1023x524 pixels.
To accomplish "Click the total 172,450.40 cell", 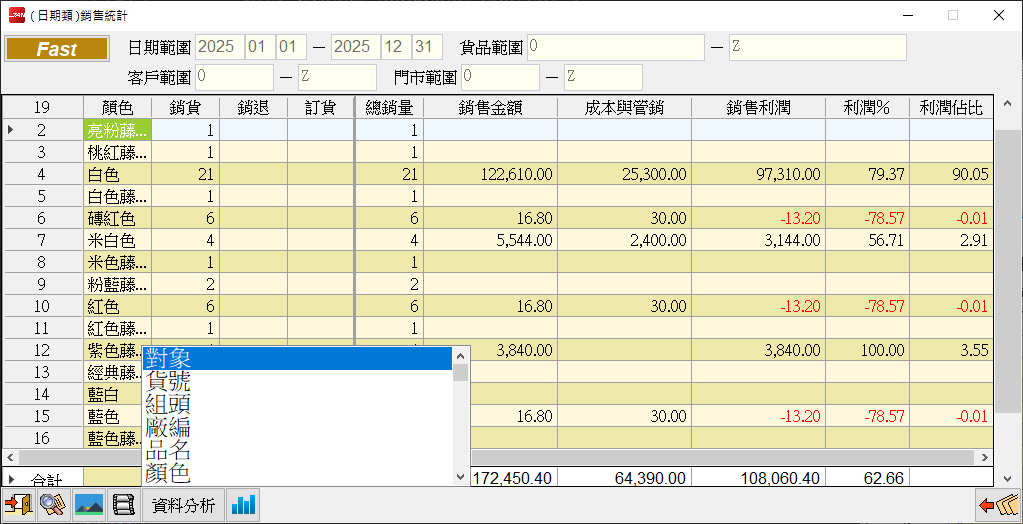I will [513, 478].
